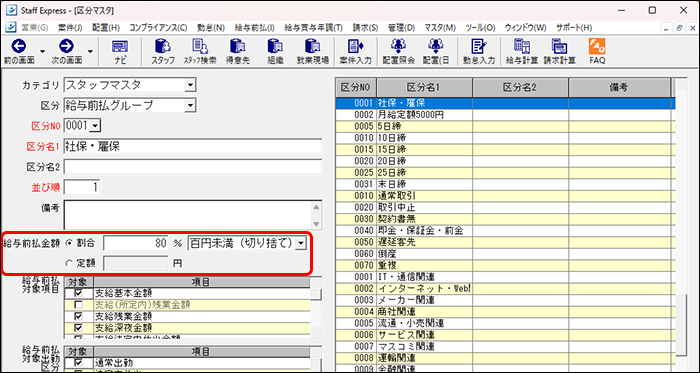Open the 案件(J) menu
The image size is (700, 373).
pos(70,27)
